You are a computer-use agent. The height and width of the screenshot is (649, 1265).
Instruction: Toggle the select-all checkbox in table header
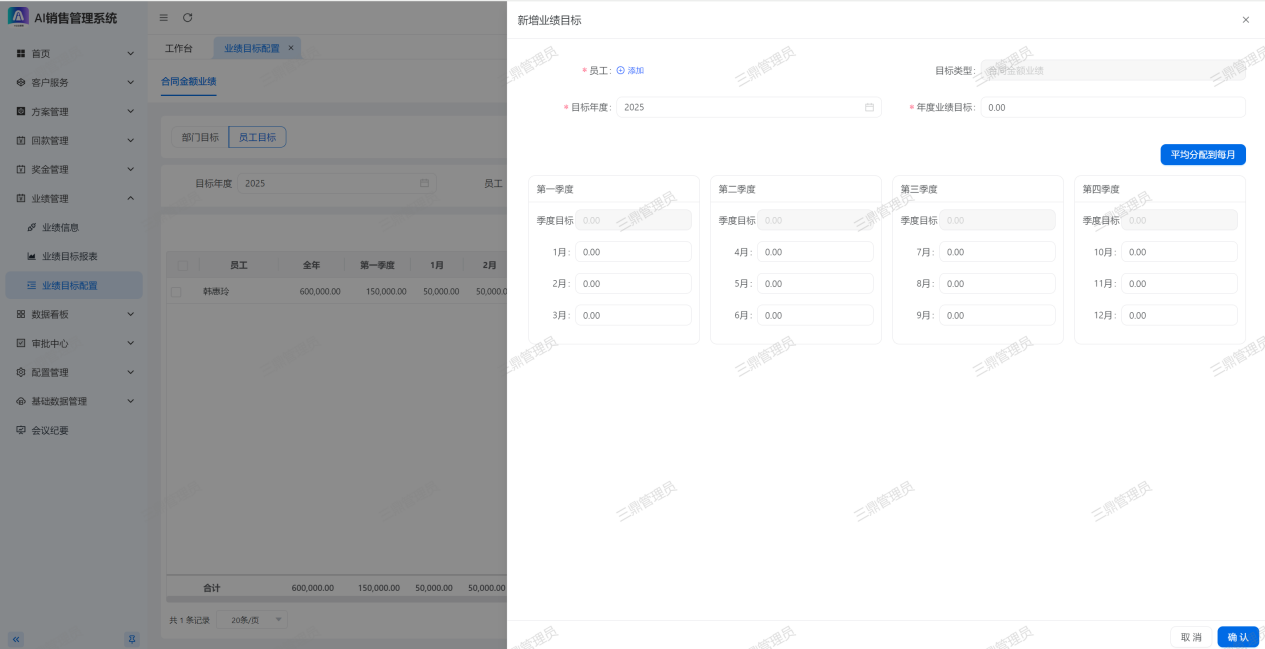click(182, 265)
